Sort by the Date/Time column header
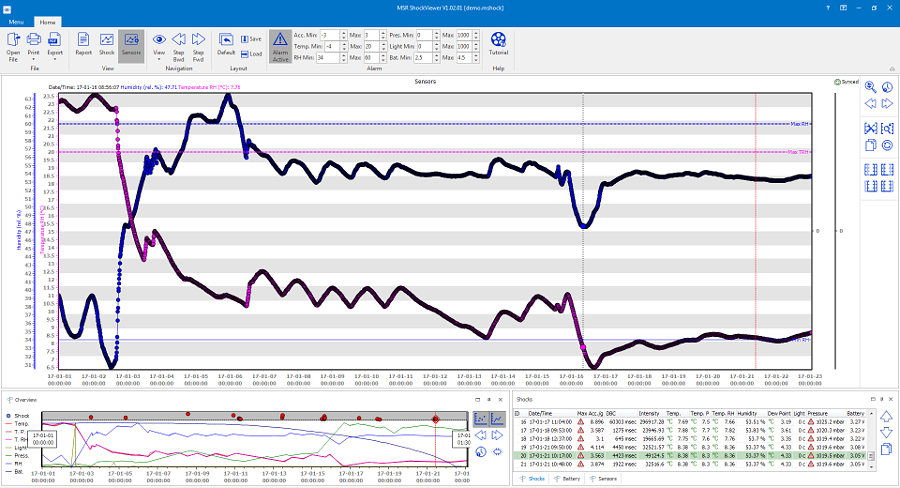 [551, 413]
